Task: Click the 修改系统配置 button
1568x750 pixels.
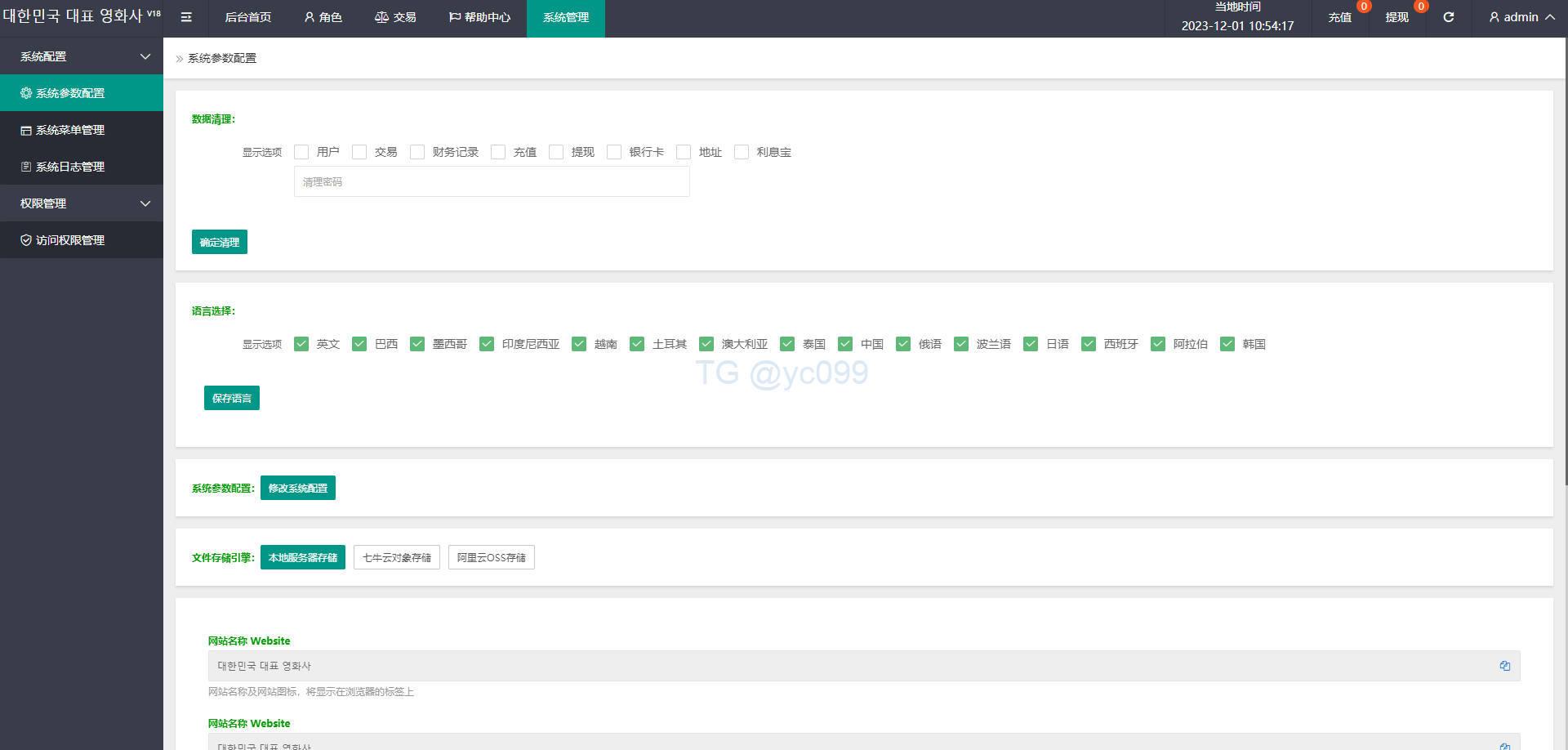Action: point(298,488)
